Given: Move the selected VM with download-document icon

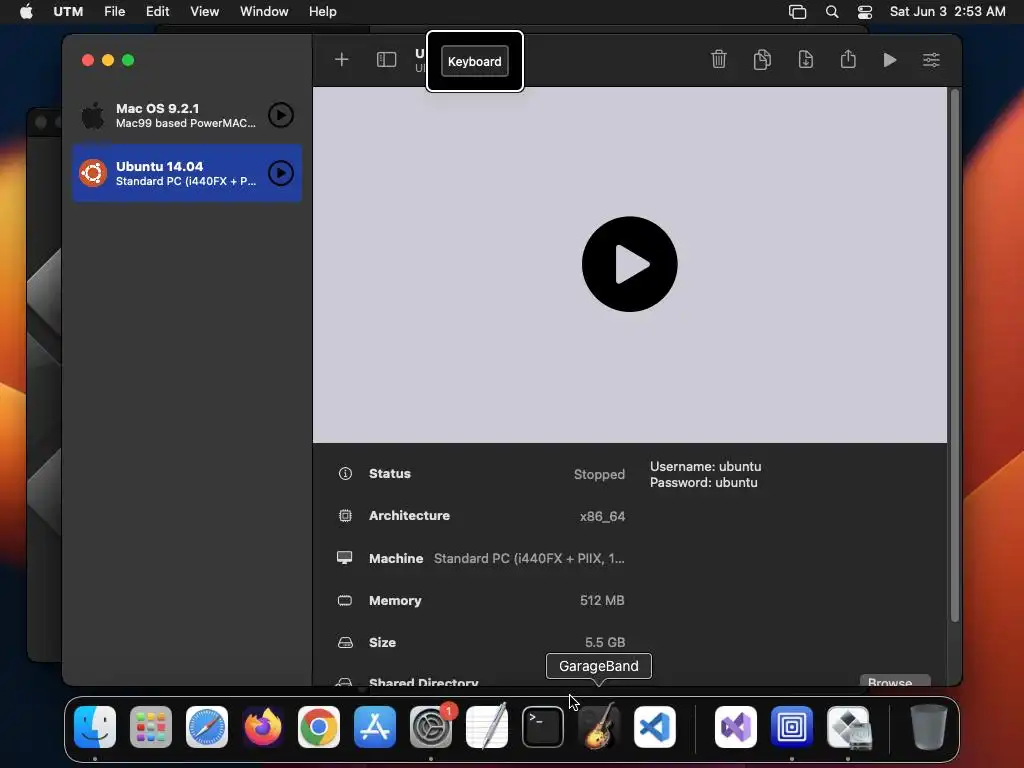Looking at the screenshot, I should (805, 59).
